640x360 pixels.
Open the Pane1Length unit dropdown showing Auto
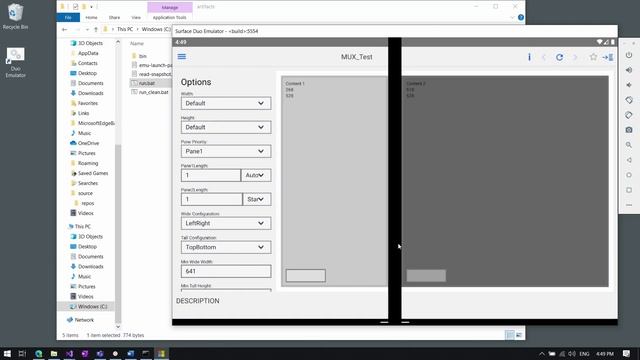256,175
